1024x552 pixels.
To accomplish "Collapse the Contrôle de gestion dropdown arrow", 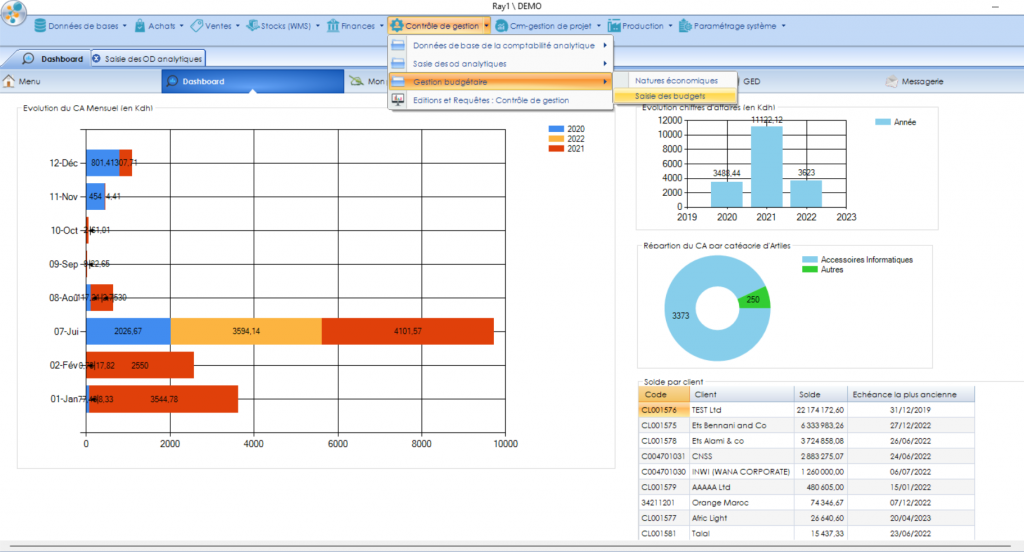I will 487,26.
